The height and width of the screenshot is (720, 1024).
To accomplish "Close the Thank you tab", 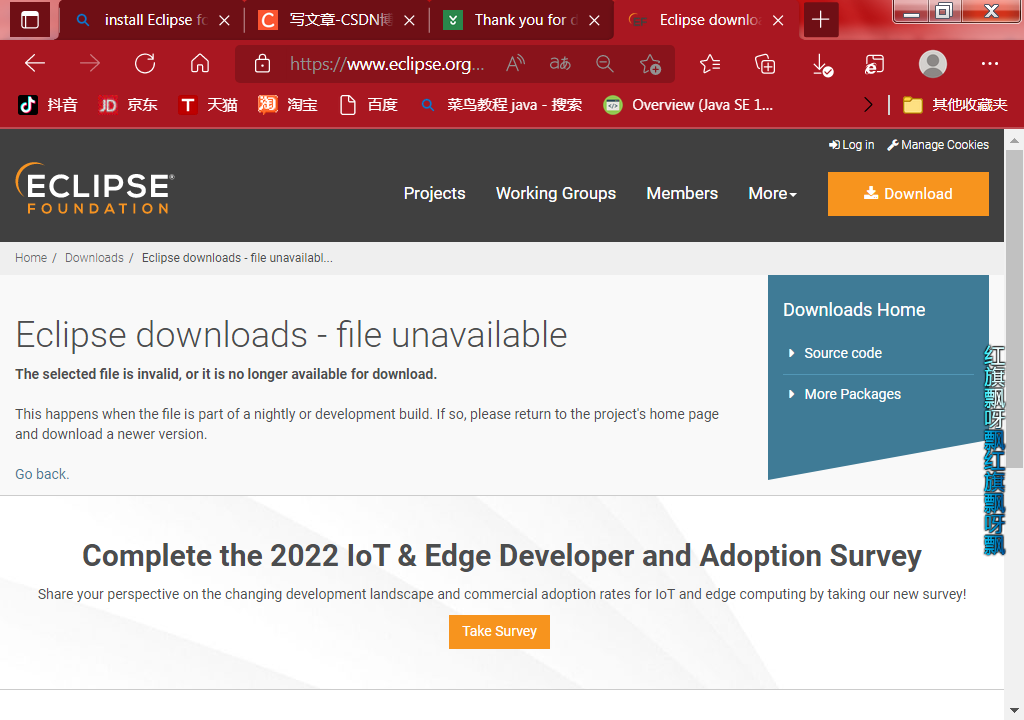I will (x=594, y=20).
